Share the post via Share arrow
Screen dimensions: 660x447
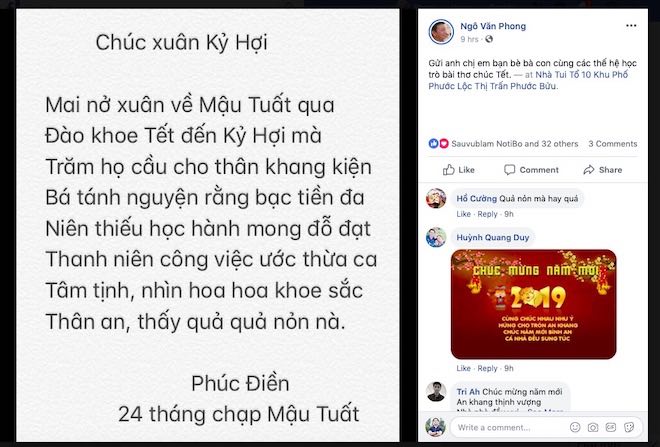coord(603,170)
